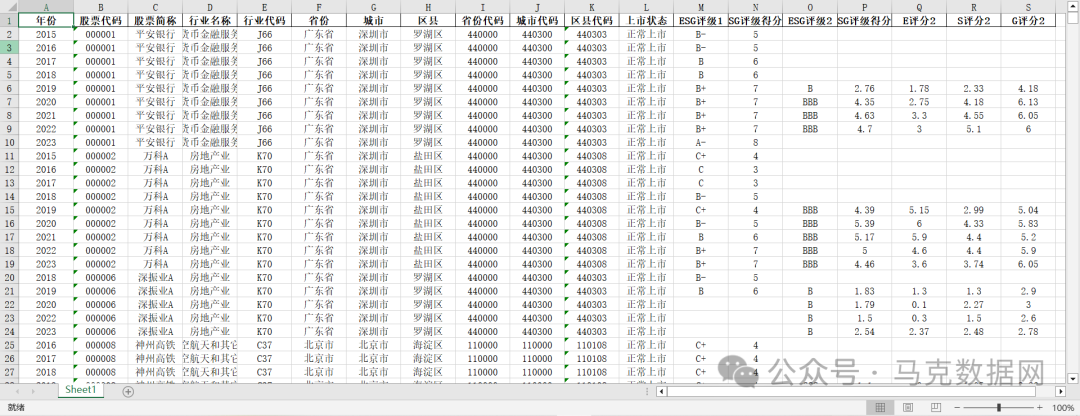The width and height of the screenshot is (1080, 416).
Task: Select 海淀区 cell in row 26
Action: pyautogui.click(x=428, y=359)
